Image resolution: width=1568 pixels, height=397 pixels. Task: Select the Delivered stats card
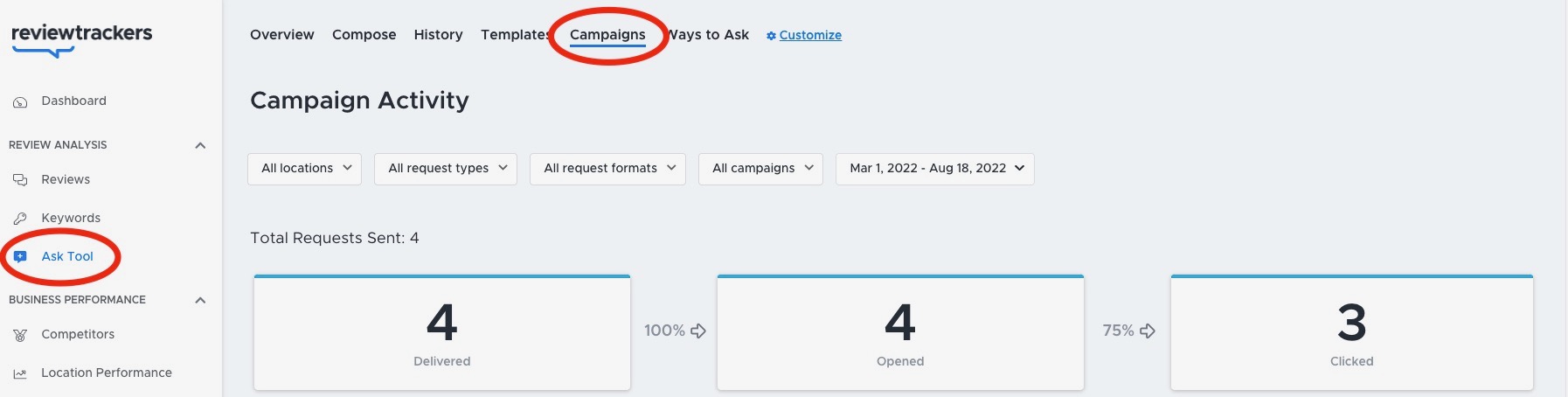[442, 332]
